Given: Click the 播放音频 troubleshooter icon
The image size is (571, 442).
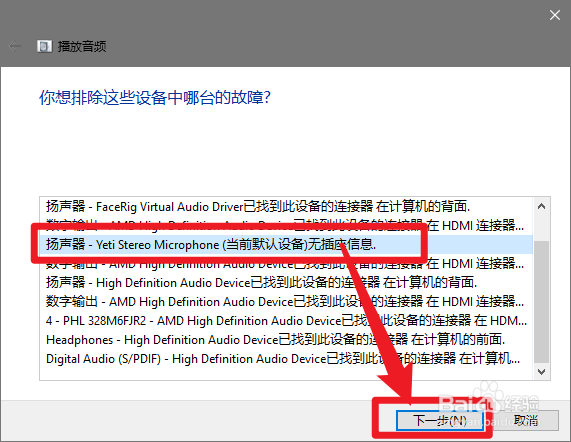Looking at the screenshot, I should click(x=44, y=46).
